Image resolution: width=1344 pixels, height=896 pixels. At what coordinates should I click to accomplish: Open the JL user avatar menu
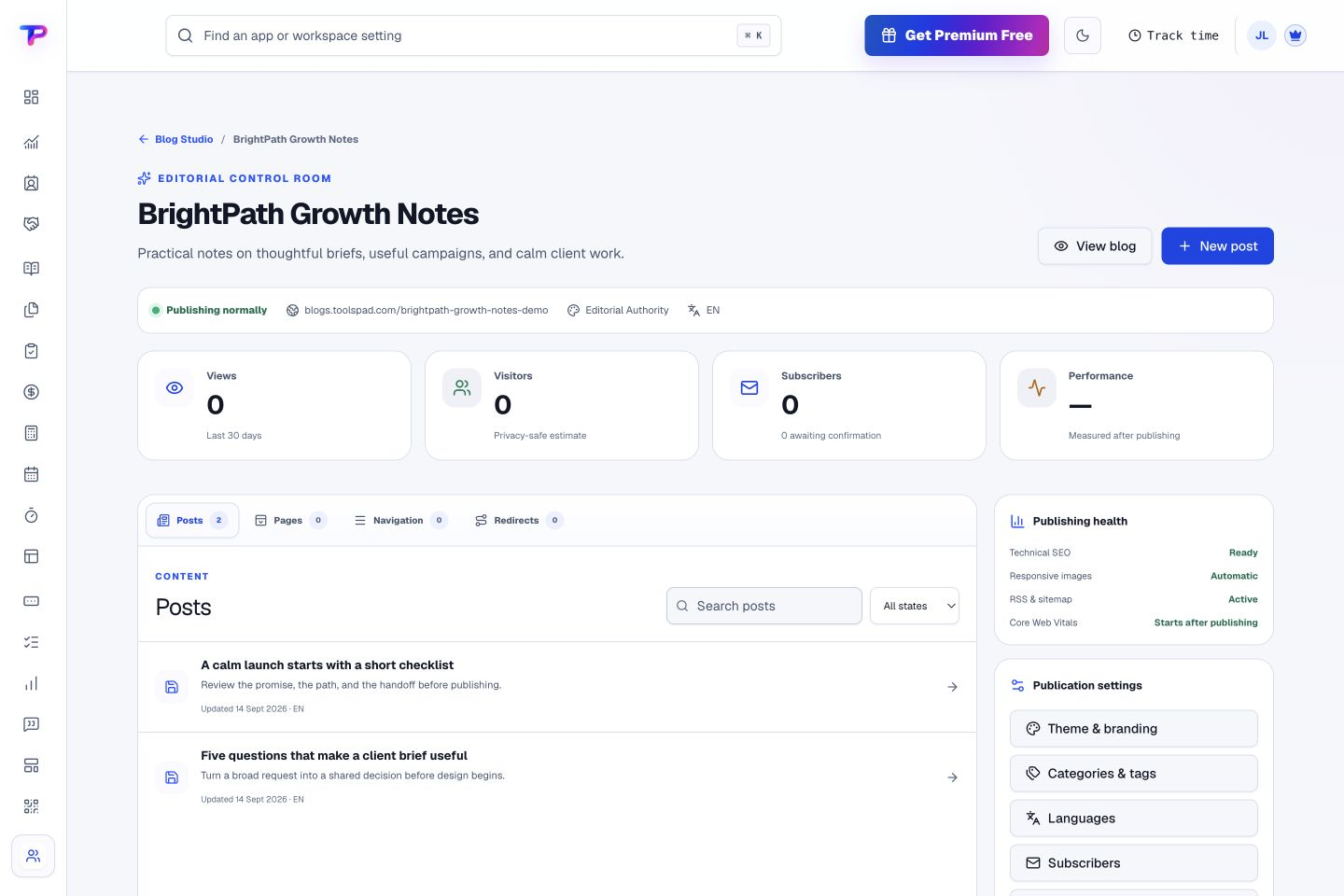1262,35
